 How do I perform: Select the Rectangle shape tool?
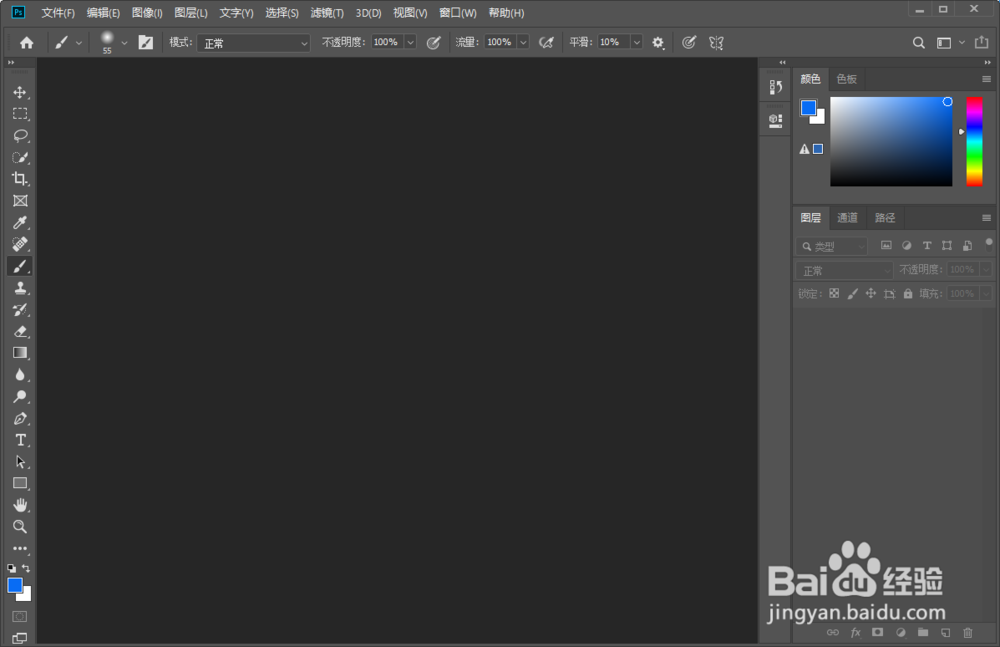point(20,483)
